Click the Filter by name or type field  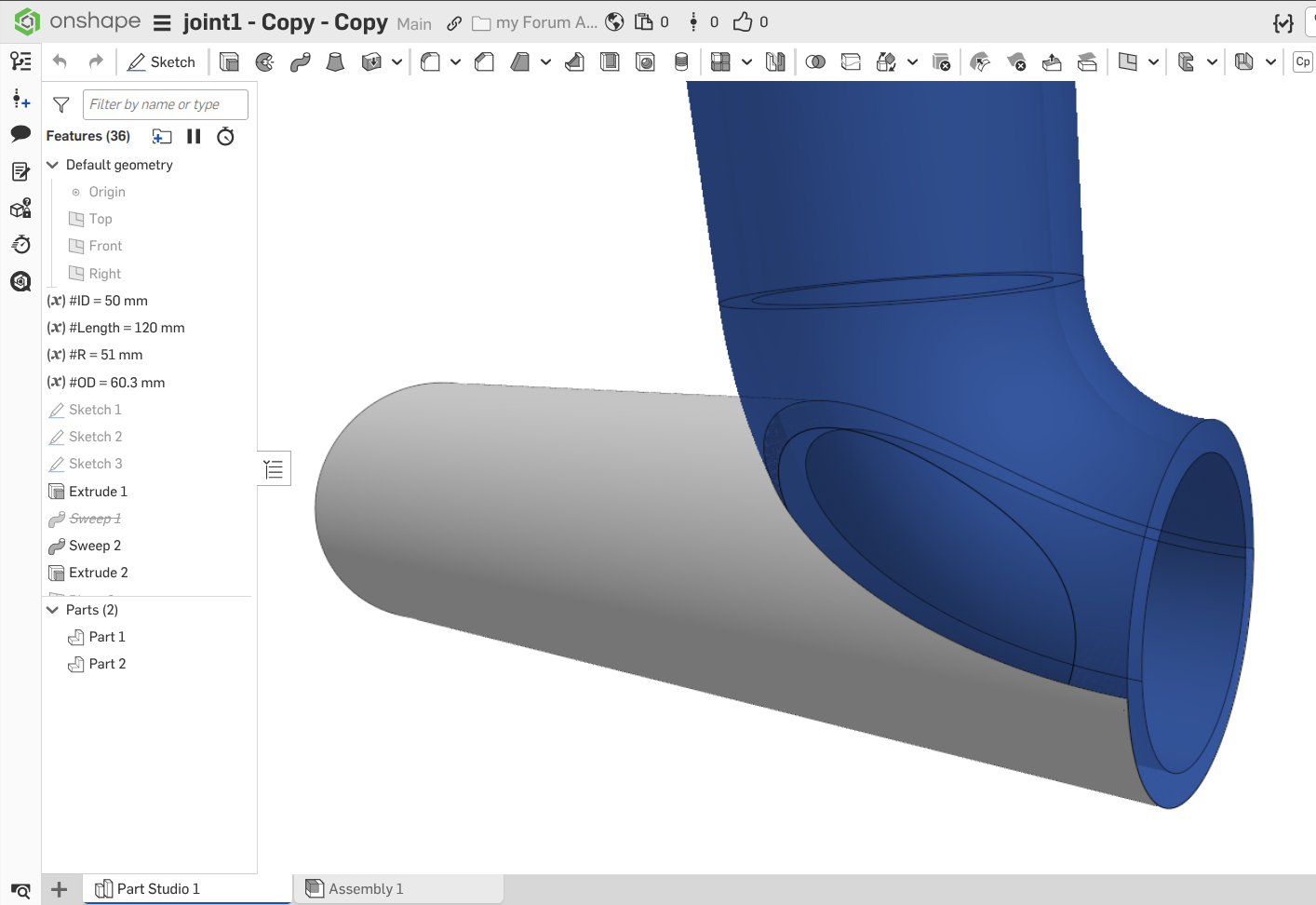(166, 104)
